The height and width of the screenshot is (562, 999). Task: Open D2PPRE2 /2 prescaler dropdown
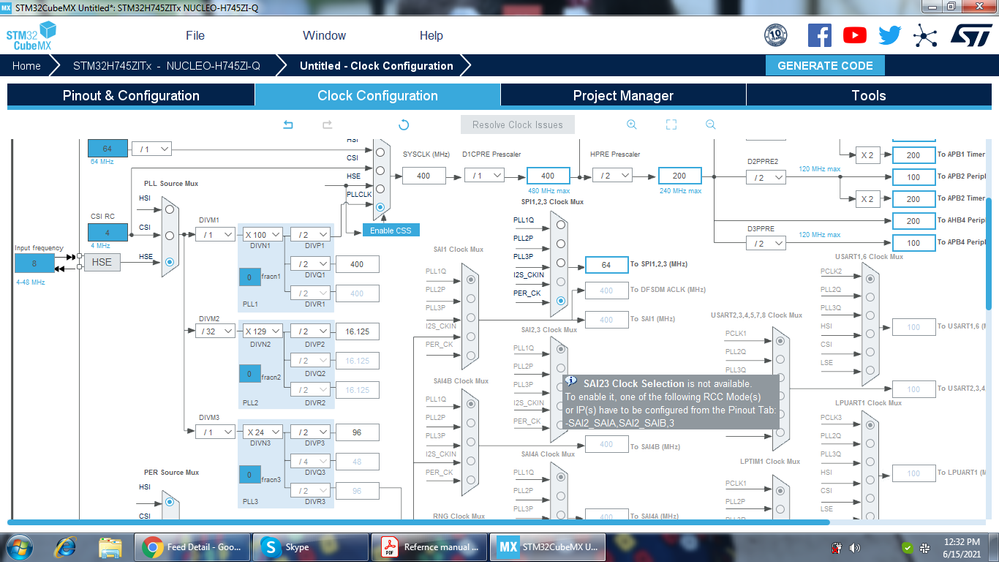tap(766, 178)
